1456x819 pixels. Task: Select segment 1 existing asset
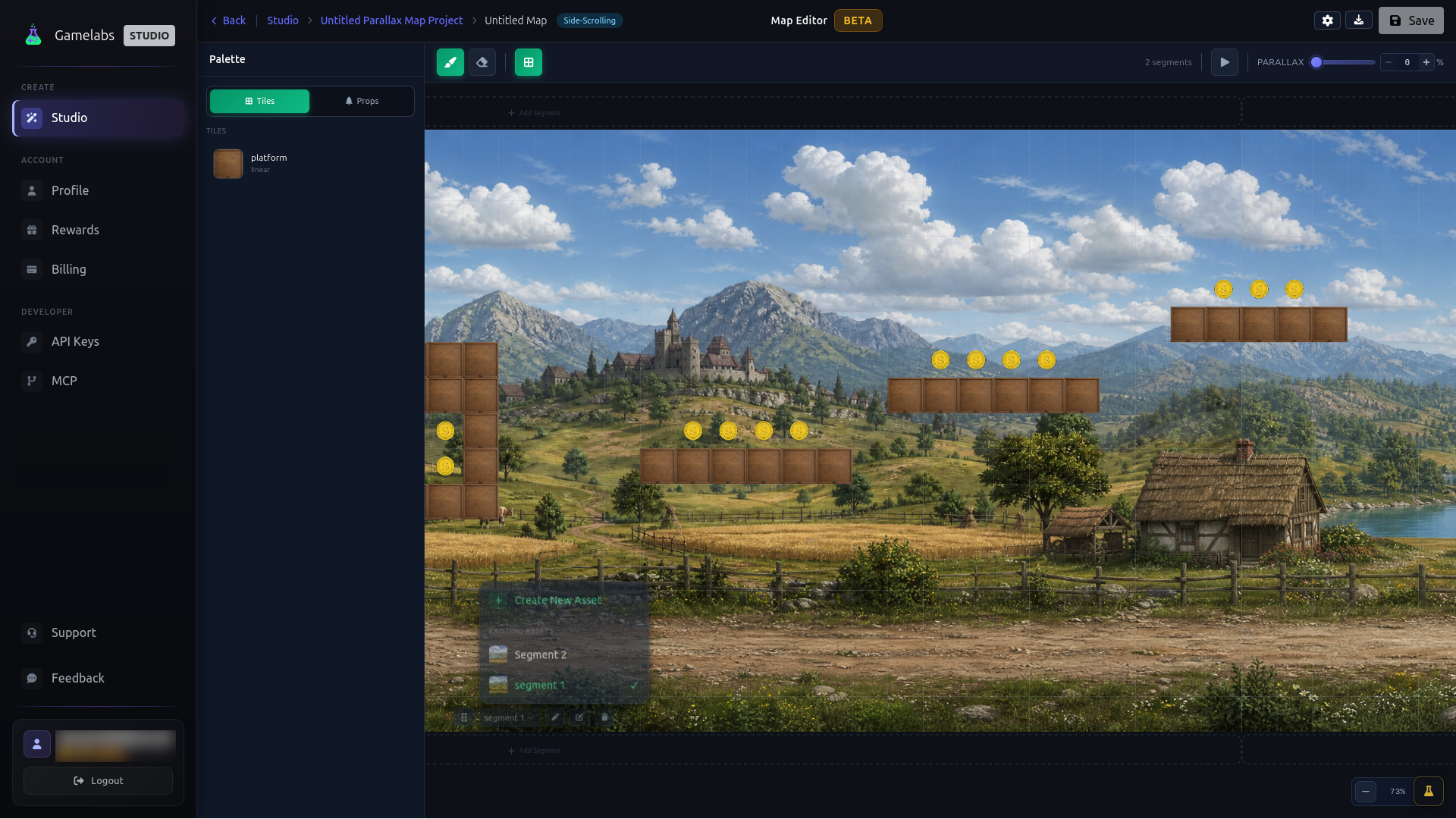point(563,685)
